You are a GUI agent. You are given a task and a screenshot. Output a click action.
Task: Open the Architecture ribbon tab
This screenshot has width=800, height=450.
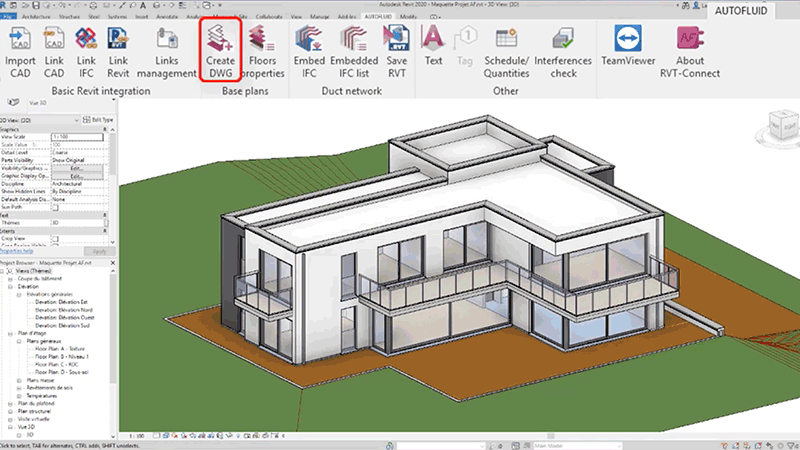click(x=36, y=17)
